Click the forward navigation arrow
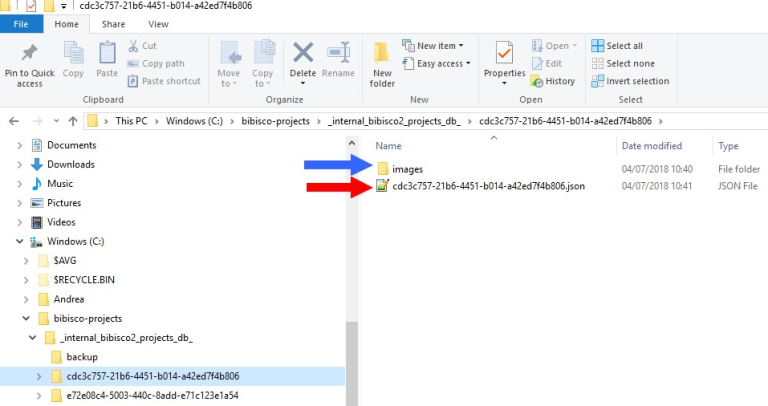The width and height of the screenshot is (768, 406). [37, 121]
